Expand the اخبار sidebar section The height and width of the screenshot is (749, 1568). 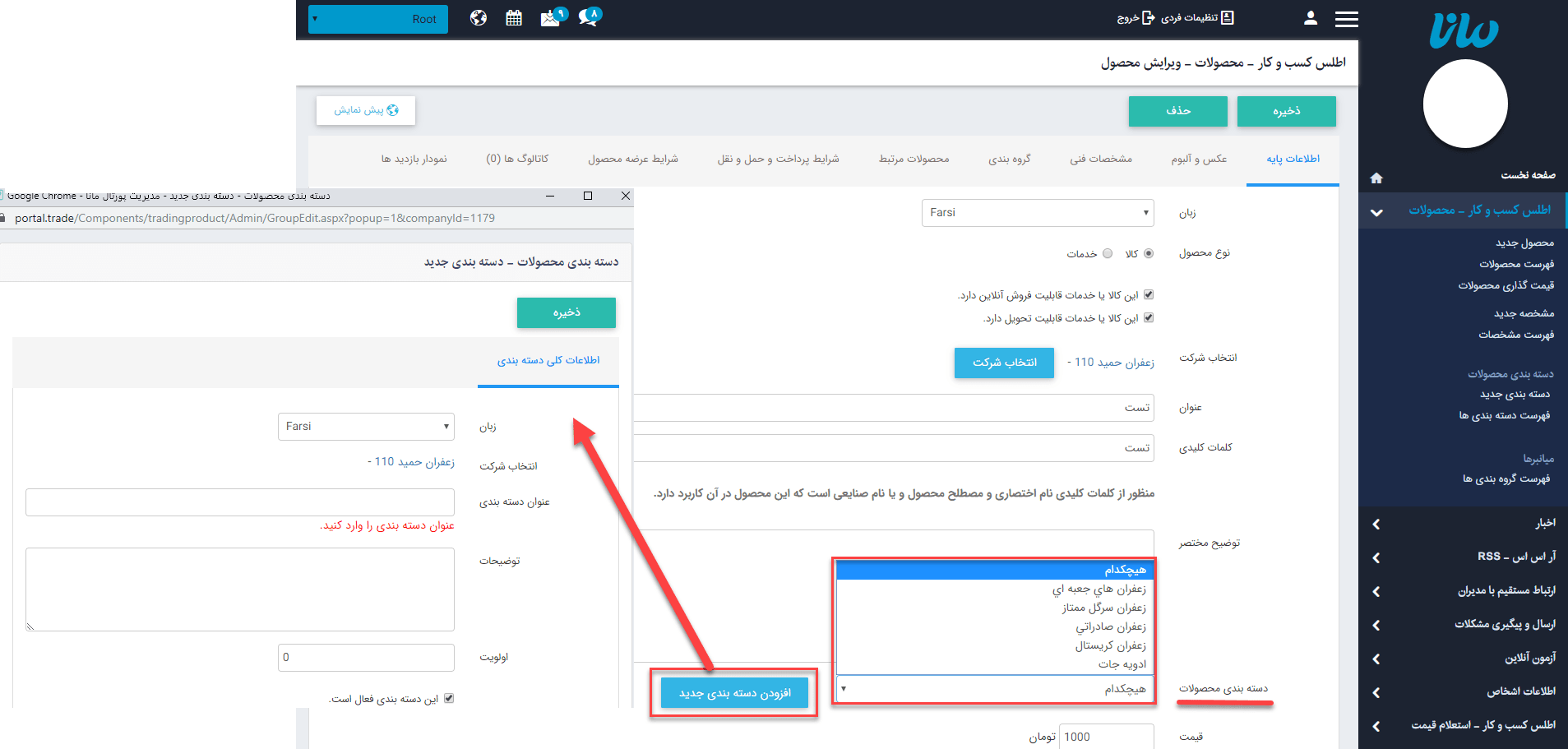tap(1464, 523)
